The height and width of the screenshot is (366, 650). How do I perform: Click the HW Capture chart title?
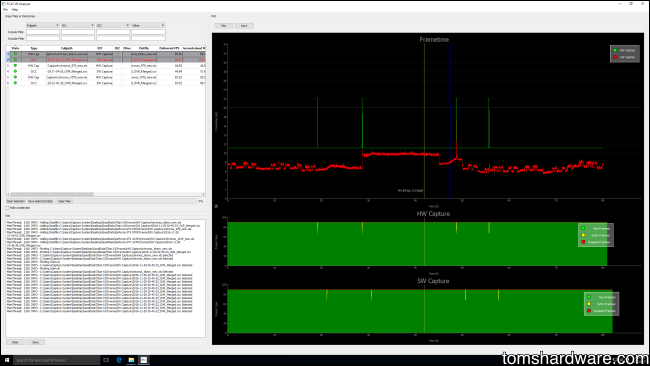point(433,214)
